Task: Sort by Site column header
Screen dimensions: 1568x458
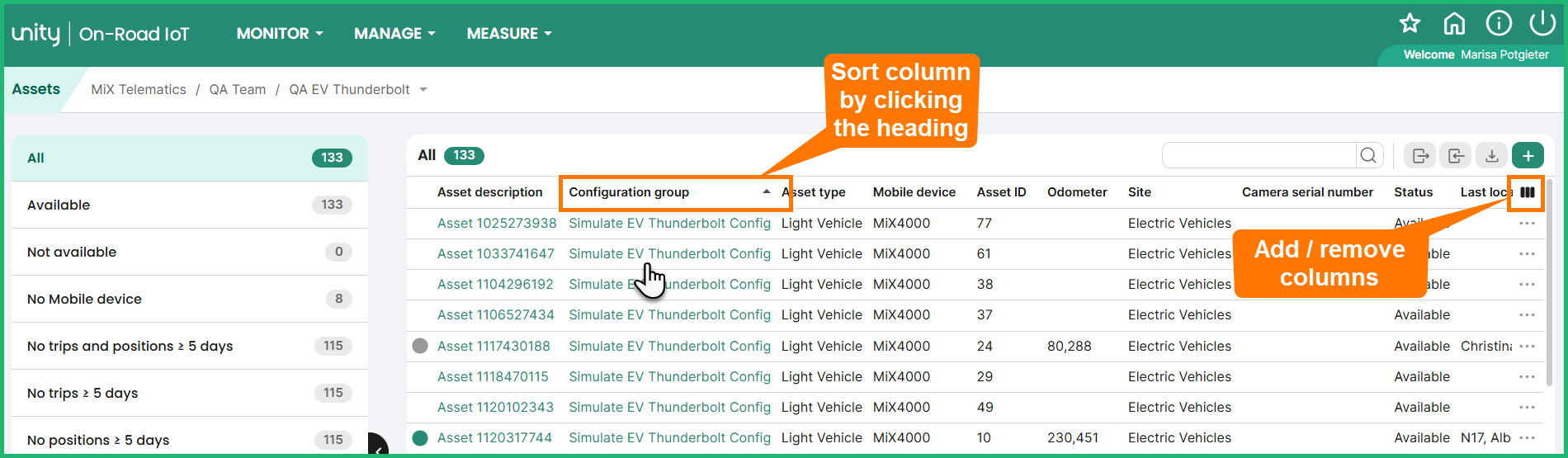Action: click(1140, 192)
